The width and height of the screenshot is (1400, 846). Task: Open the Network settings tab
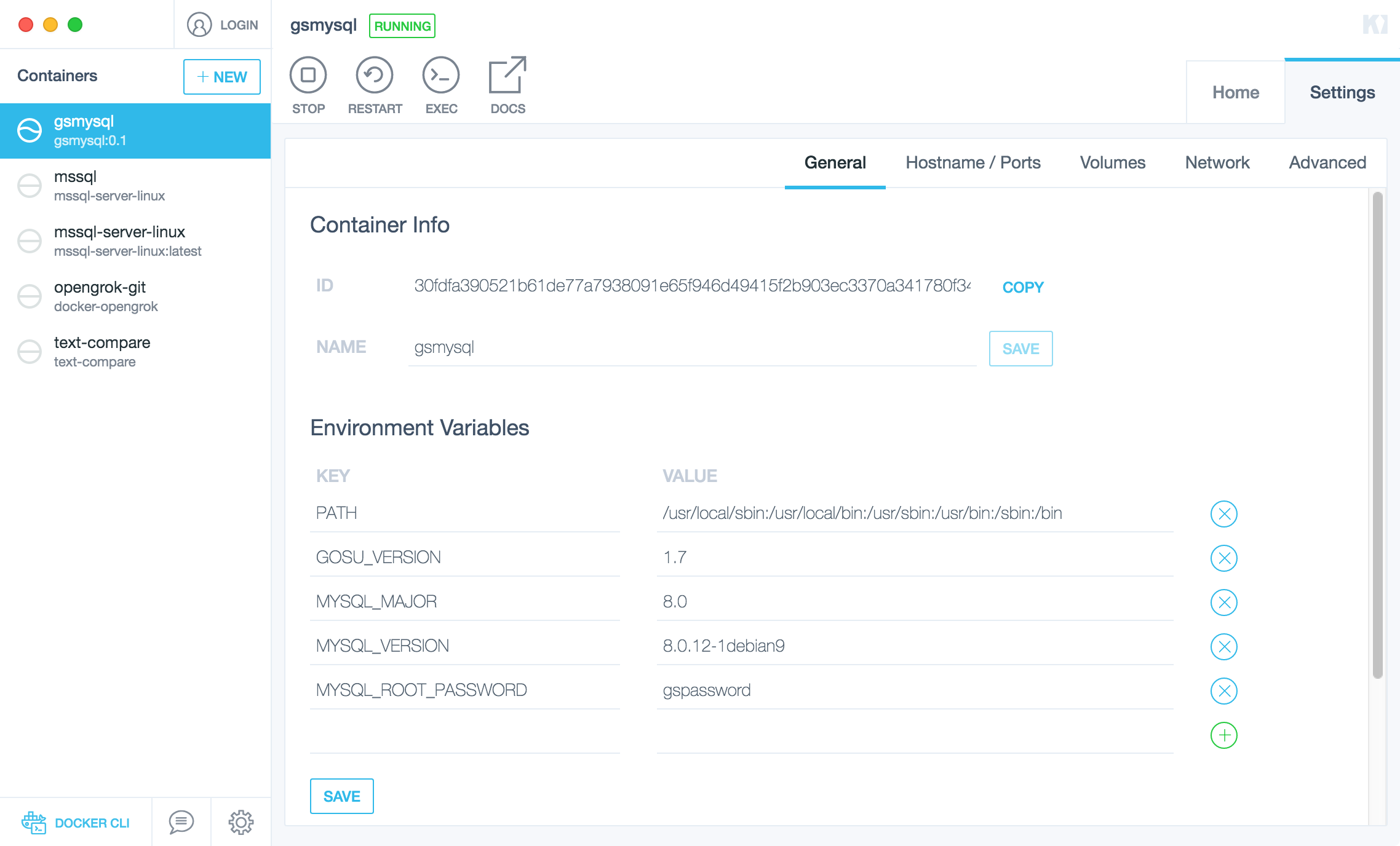point(1217,161)
